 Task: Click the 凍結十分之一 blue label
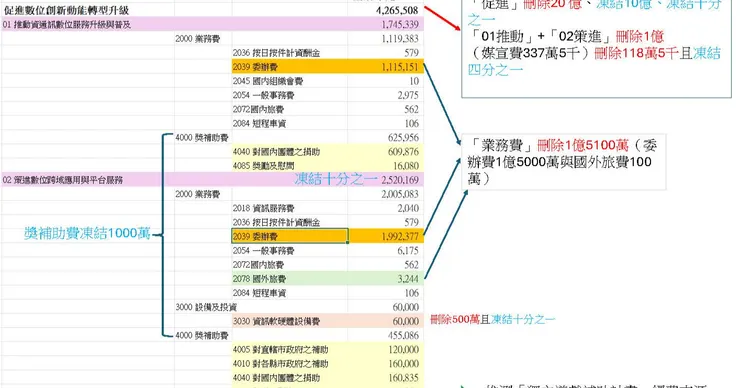tap(336, 179)
